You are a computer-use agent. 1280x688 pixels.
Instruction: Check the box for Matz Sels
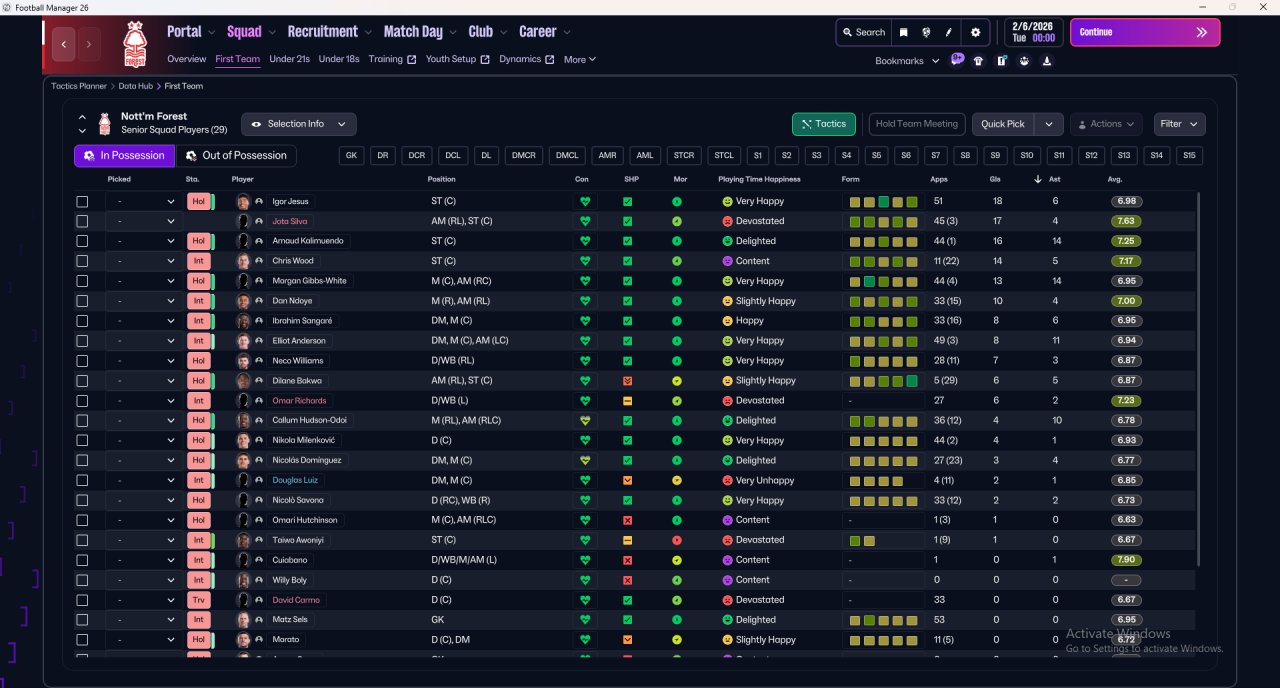(x=82, y=620)
